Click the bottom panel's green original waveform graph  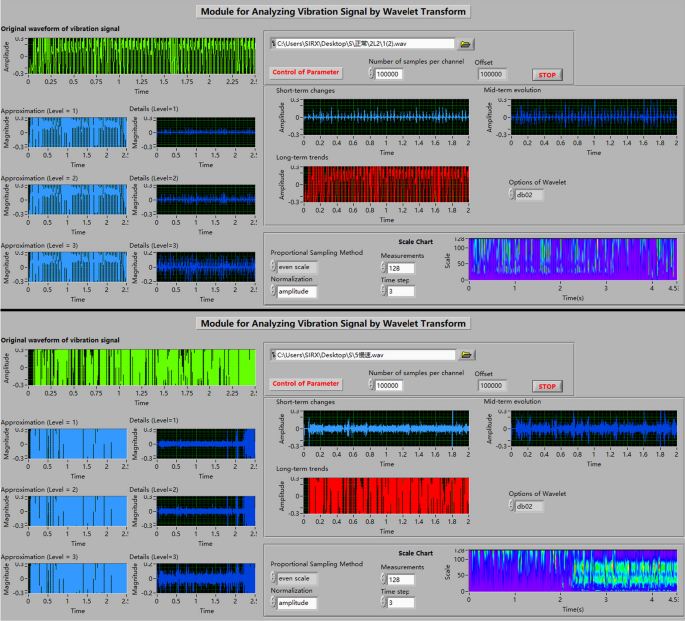pos(142,366)
